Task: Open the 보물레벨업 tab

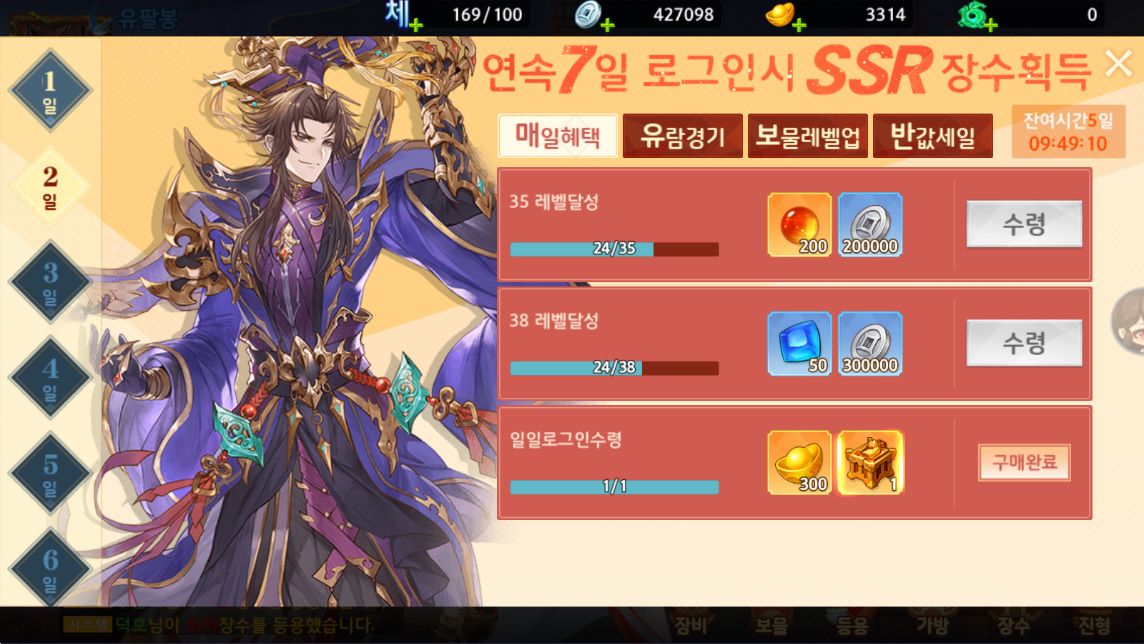Action: pos(808,136)
